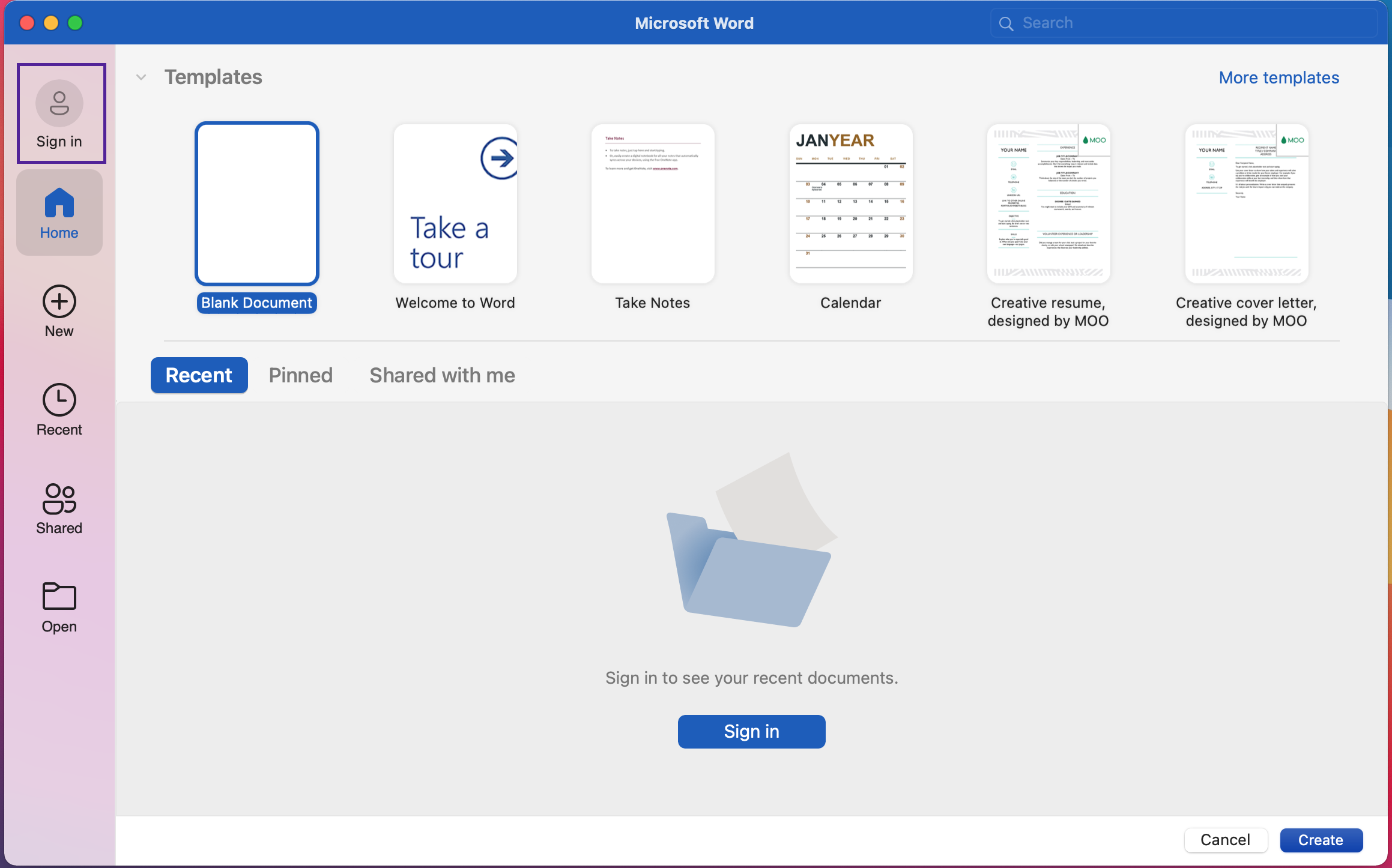Click the Open folder icon in sidebar

pos(59,596)
